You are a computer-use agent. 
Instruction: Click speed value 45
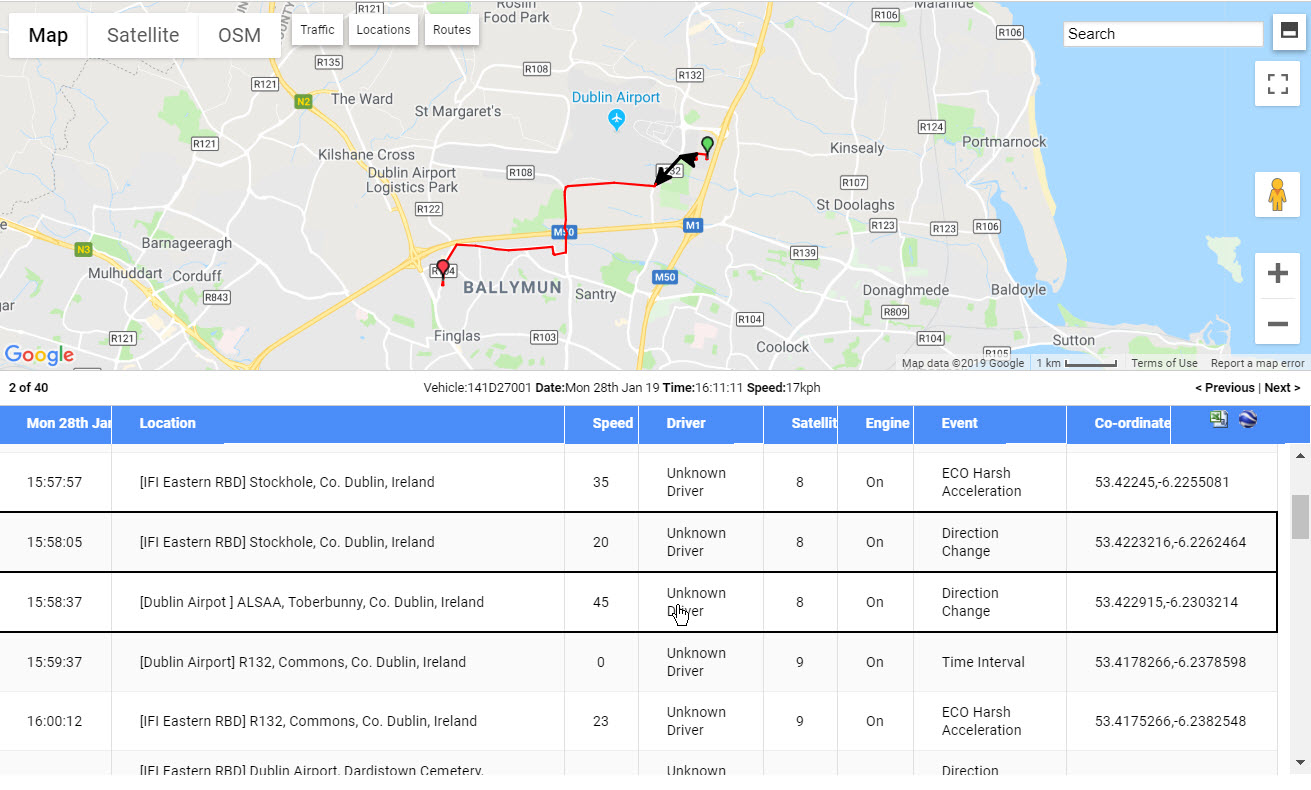(x=601, y=602)
